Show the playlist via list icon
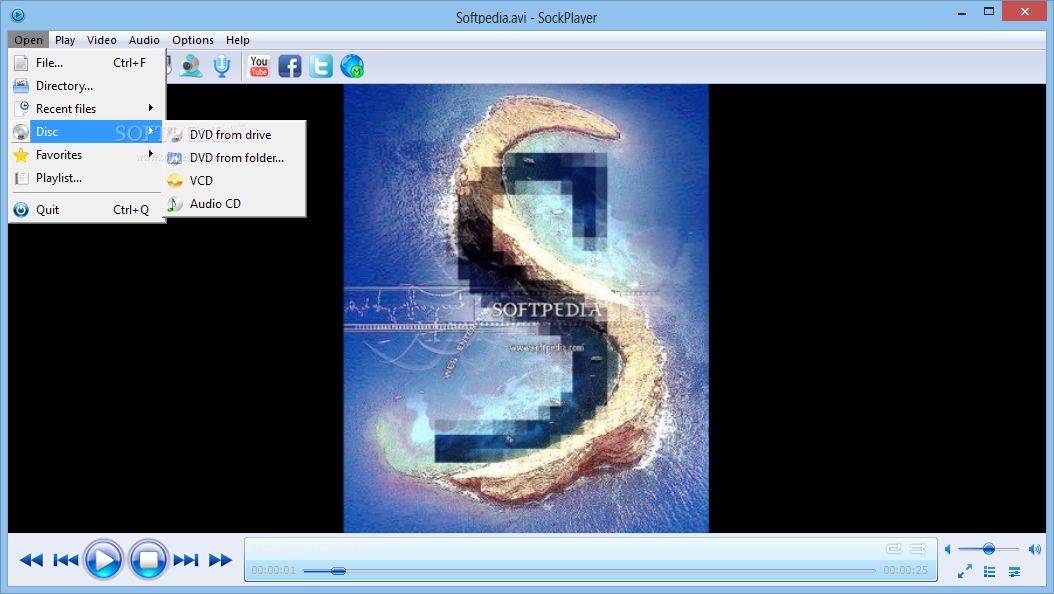Screen dimensions: 1054x594 [989, 572]
